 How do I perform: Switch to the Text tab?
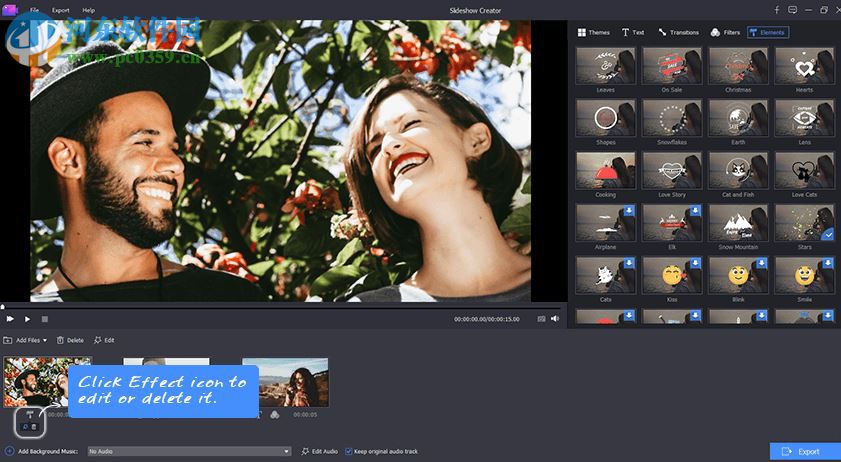coord(633,32)
